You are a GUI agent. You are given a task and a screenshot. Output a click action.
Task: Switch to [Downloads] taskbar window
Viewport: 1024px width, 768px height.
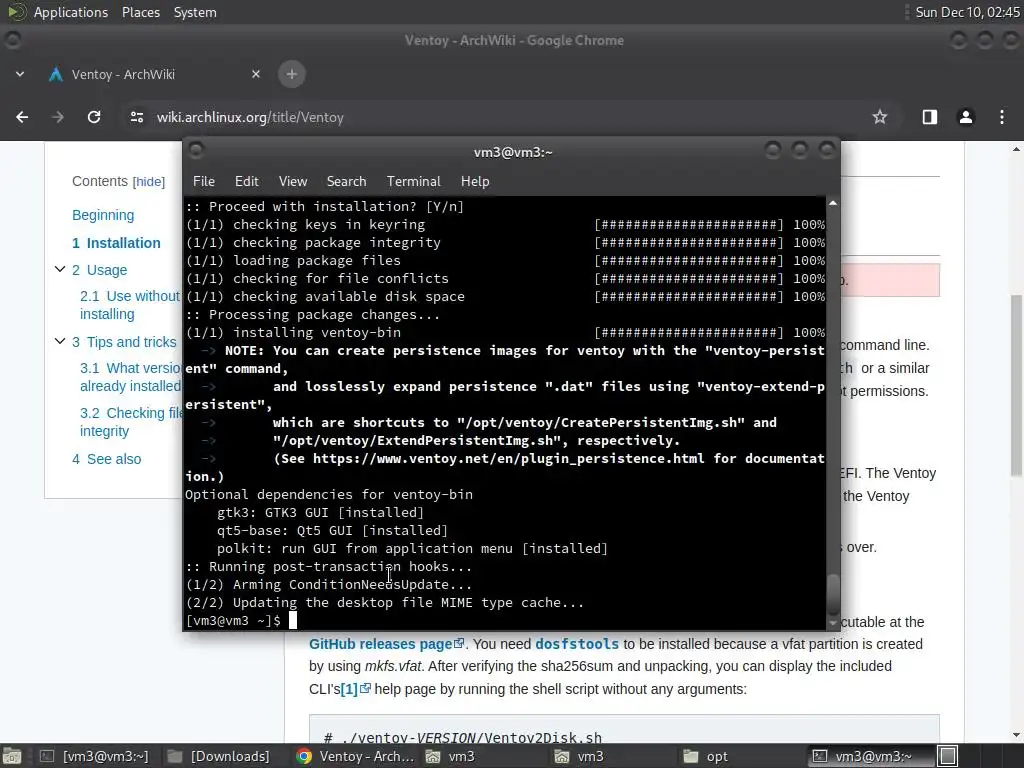(219, 756)
